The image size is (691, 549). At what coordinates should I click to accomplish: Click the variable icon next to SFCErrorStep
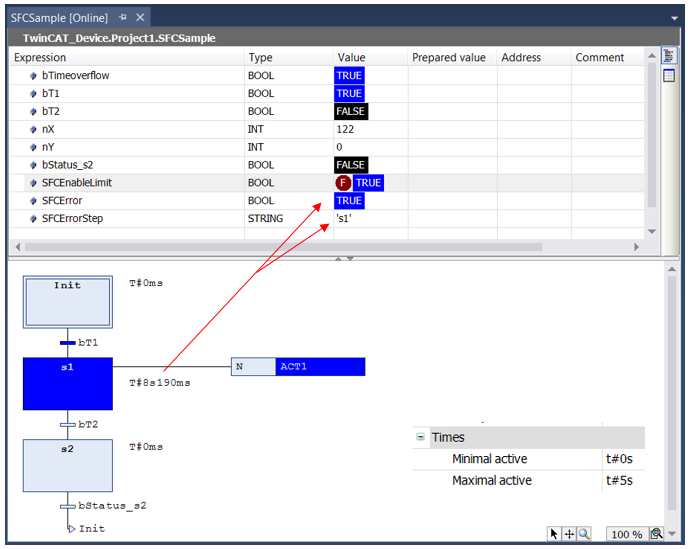pos(33,219)
